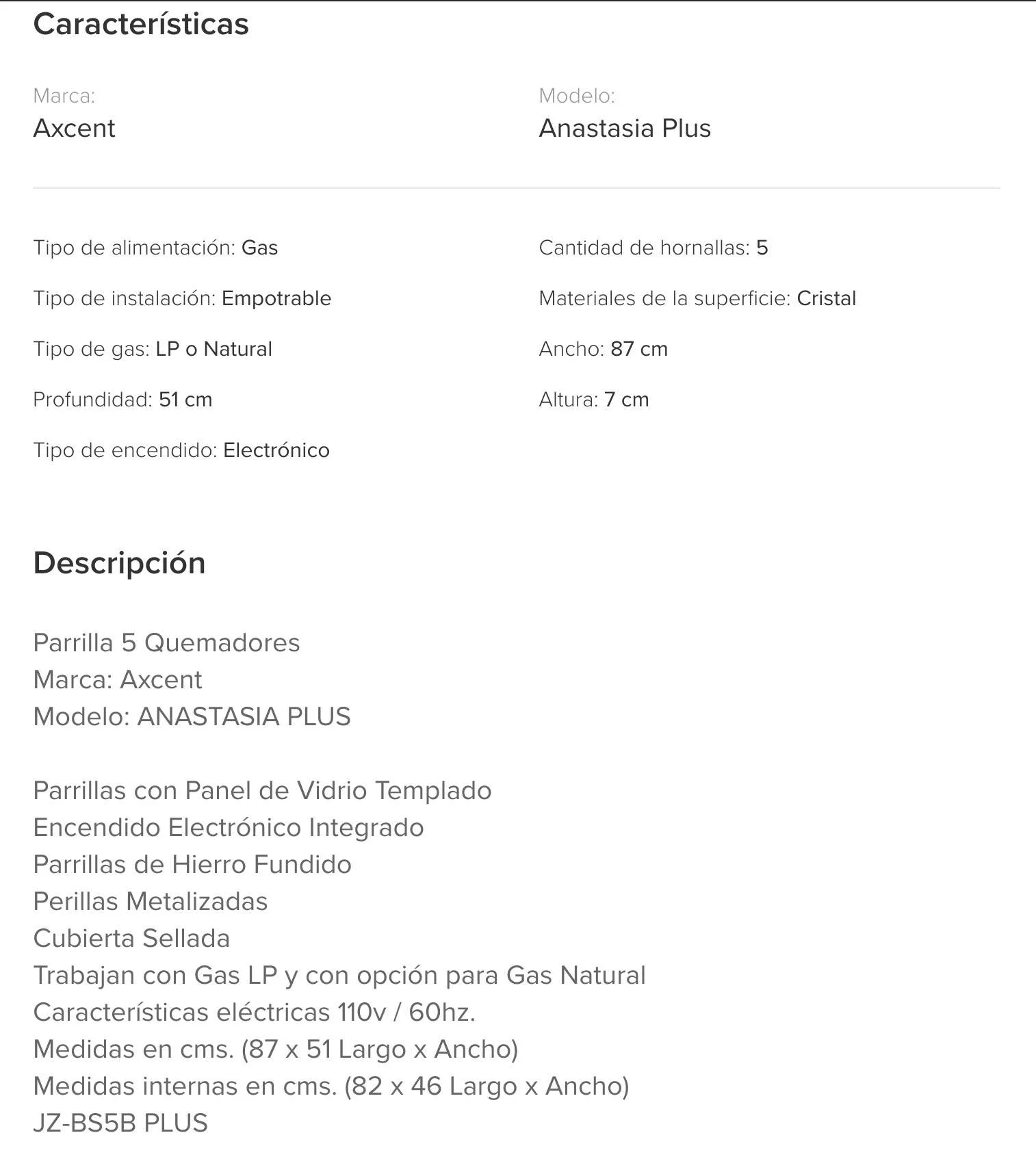Click Cantidad de hornallas: 5
This screenshot has width=1036, height=1159.
tap(653, 248)
